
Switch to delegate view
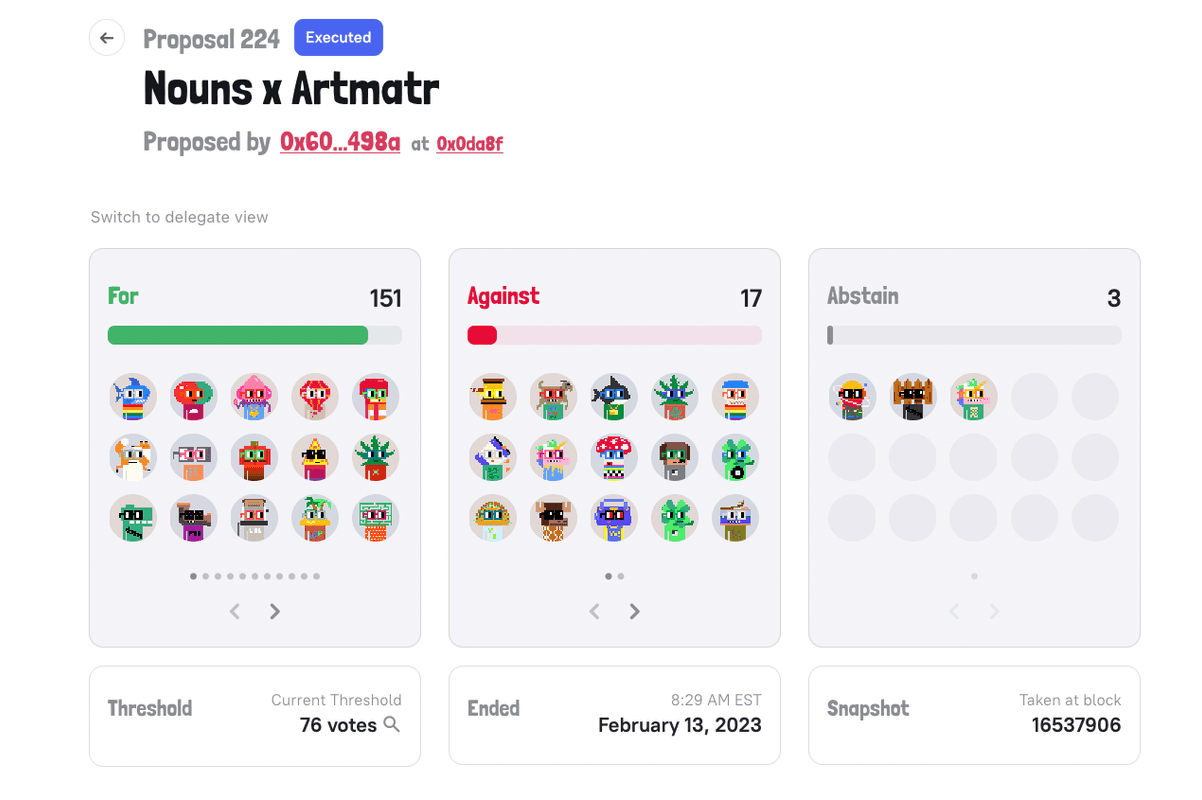[x=179, y=217]
